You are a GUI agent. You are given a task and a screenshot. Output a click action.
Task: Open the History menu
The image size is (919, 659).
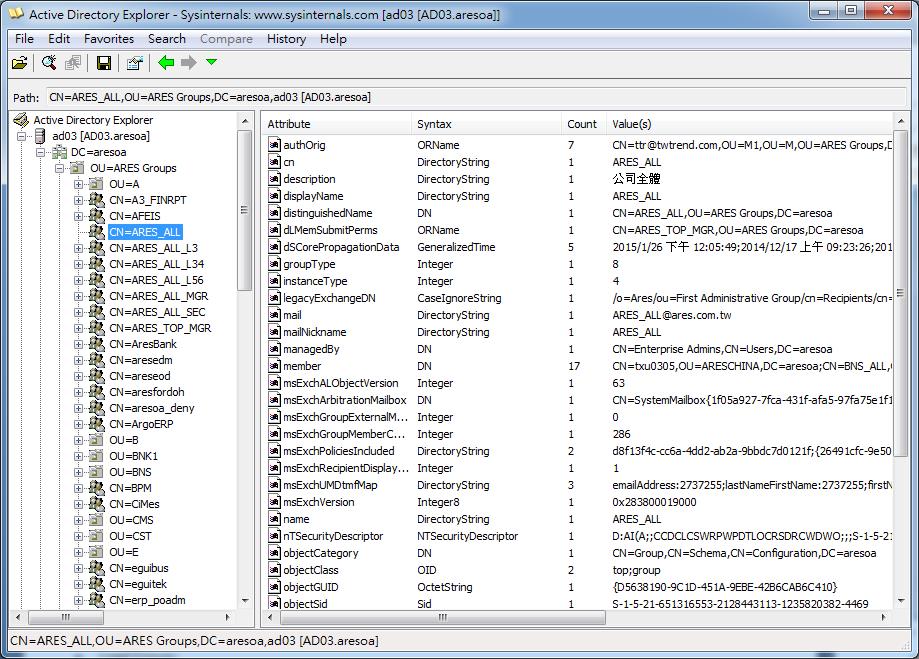[286, 39]
